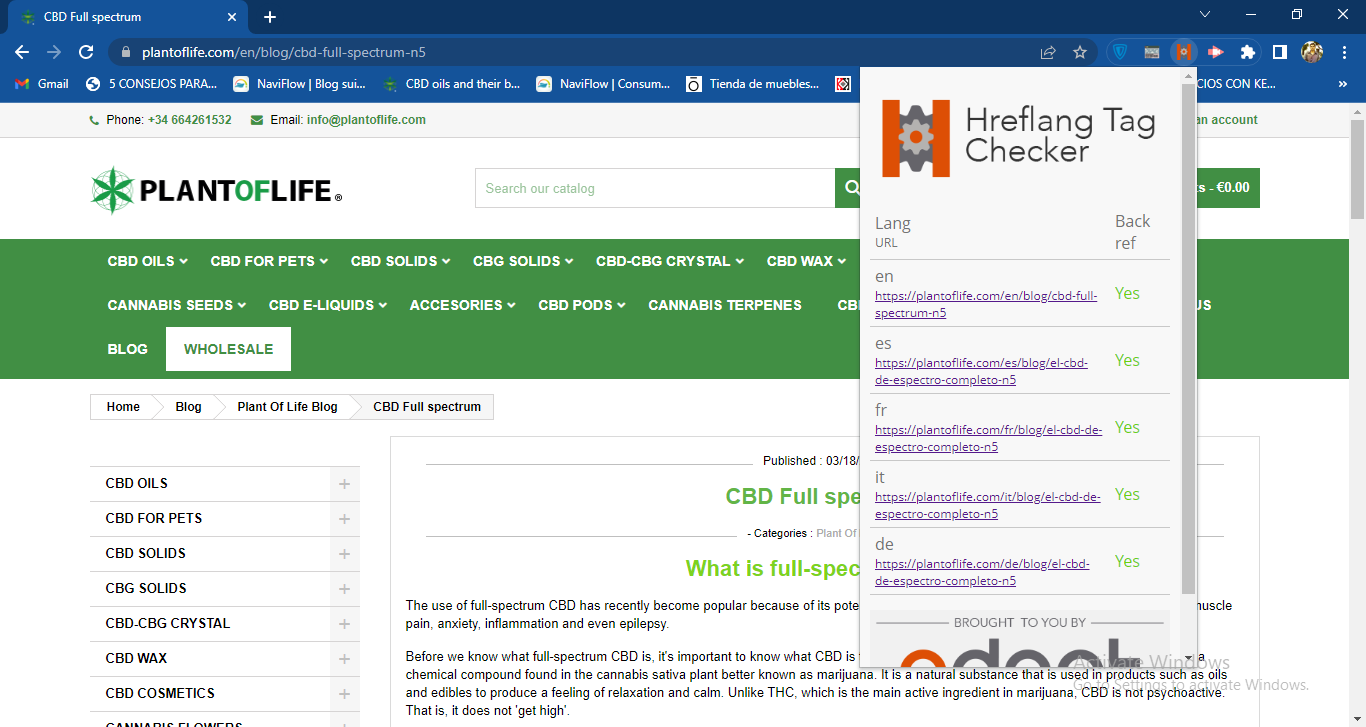The width and height of the screenshot is (1366, 727).
Task: Open the de hreflang URL in the checker
Action: click(x=982, y=572)
